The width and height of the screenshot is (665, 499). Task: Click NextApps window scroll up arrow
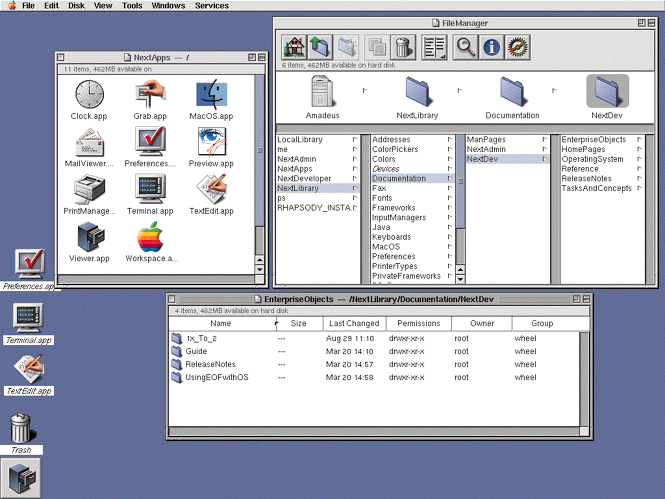coord(260,259)
